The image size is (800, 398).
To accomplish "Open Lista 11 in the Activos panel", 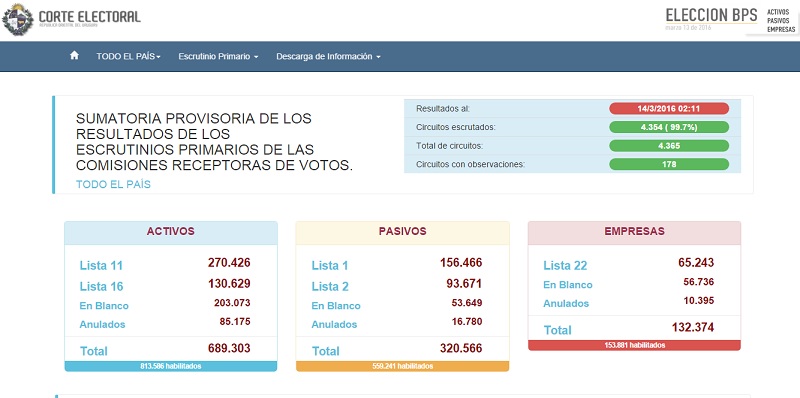I will tap(101, 266).
